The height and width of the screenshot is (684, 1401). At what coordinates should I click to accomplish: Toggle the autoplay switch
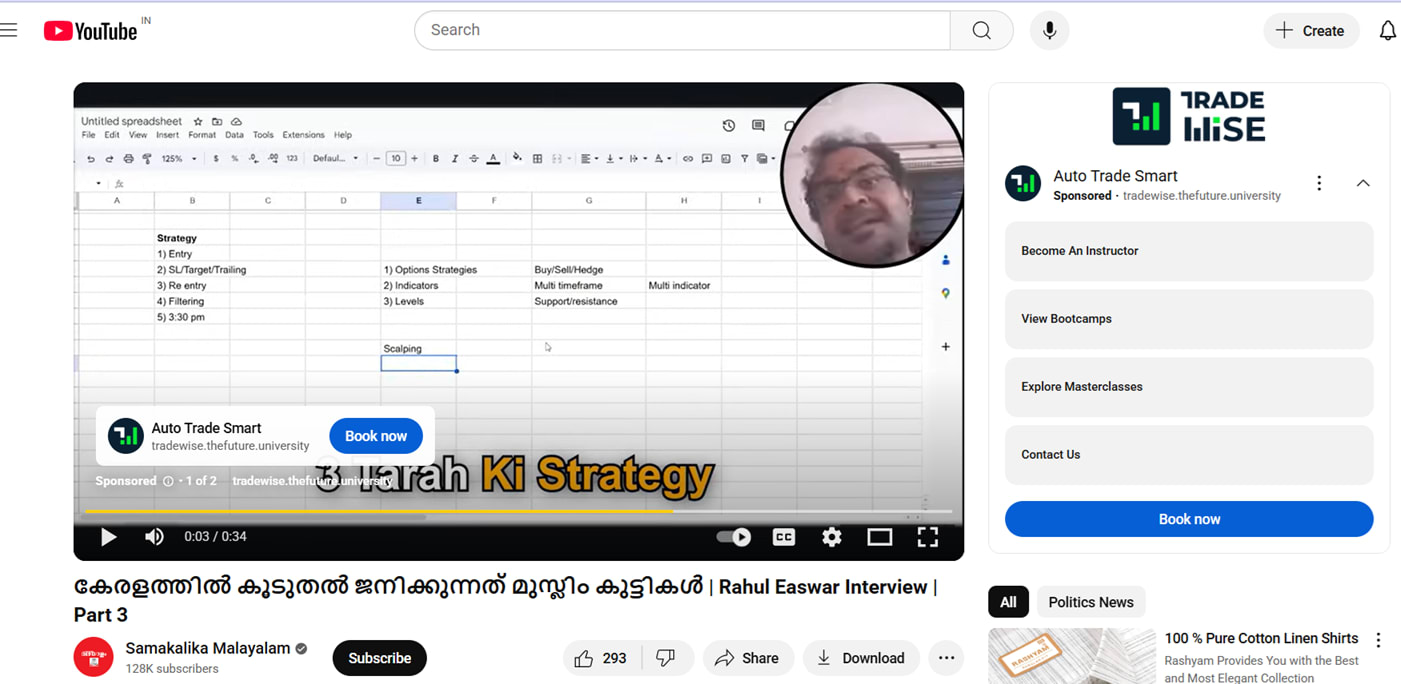pyautogui.click(x=734, y=537)
